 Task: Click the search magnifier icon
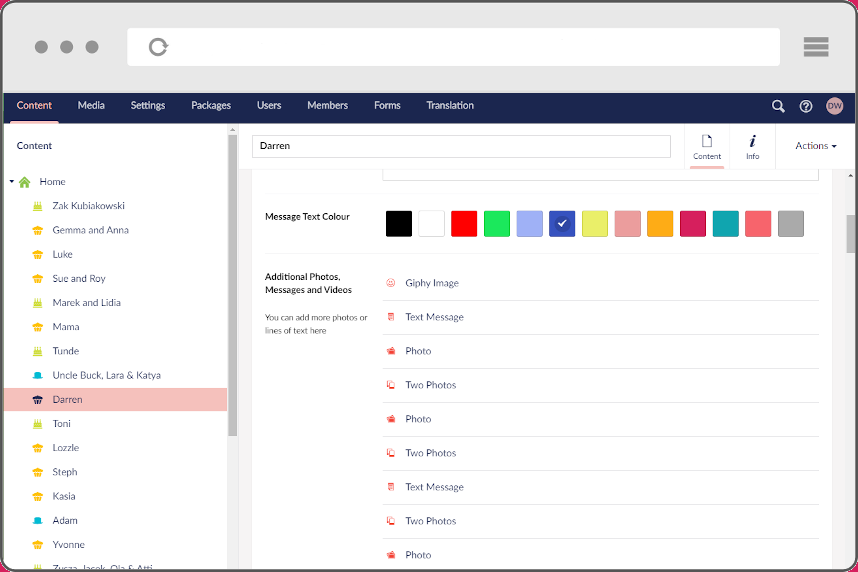[778, 106]
